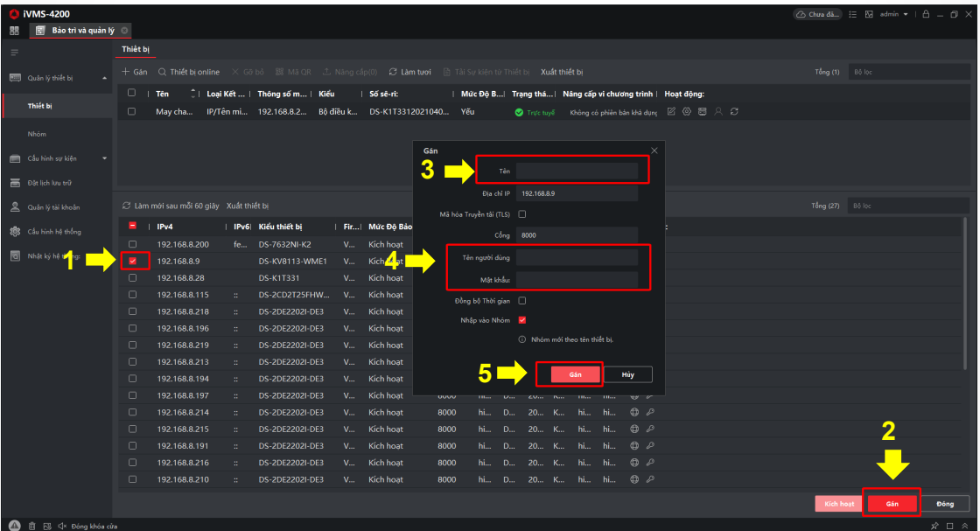Collapse the sidebar with the hamburger icon
Screen dimensions: 980x531
(14, 51)
